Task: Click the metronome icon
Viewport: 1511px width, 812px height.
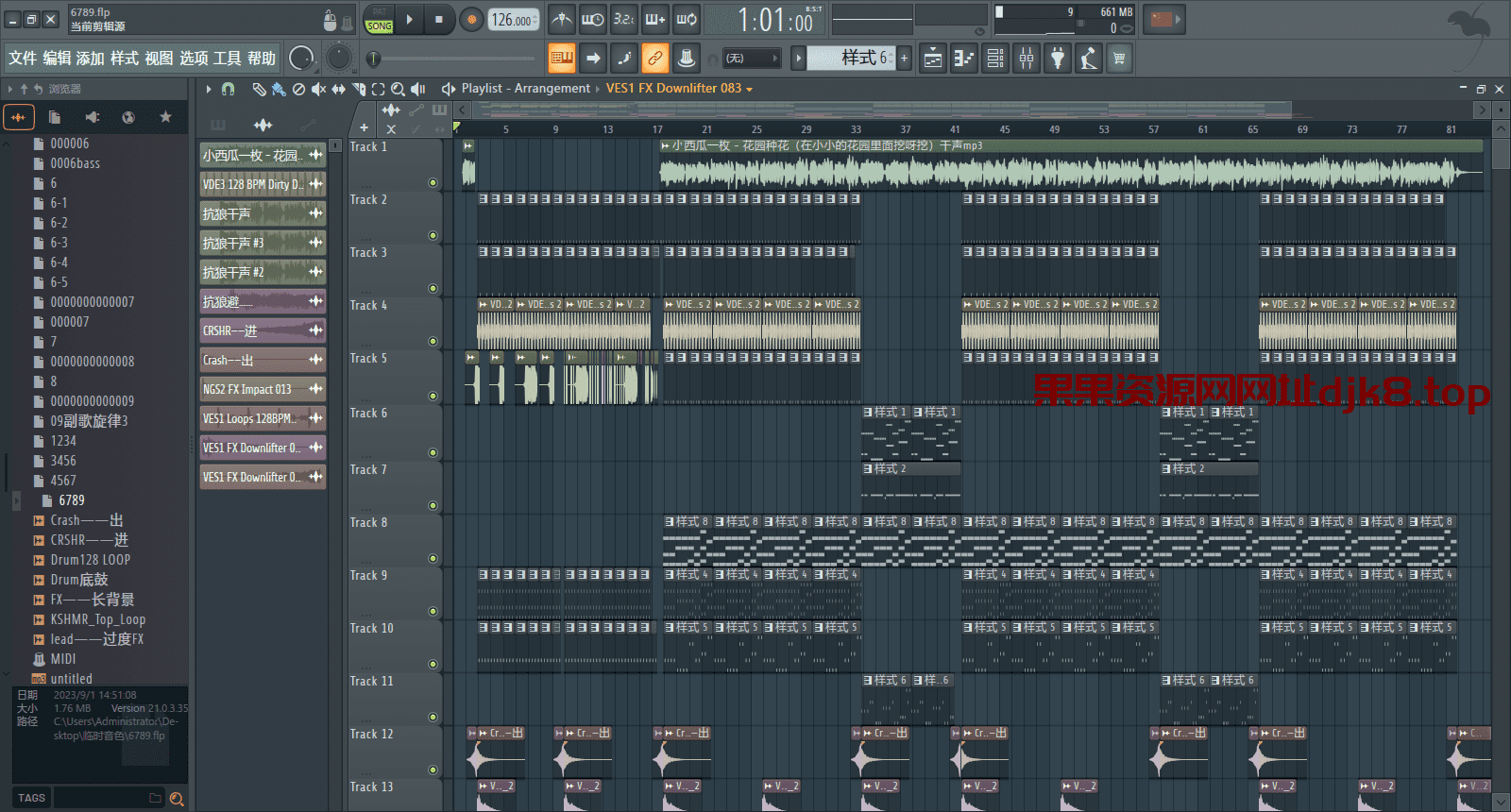Action: [562, 19]
